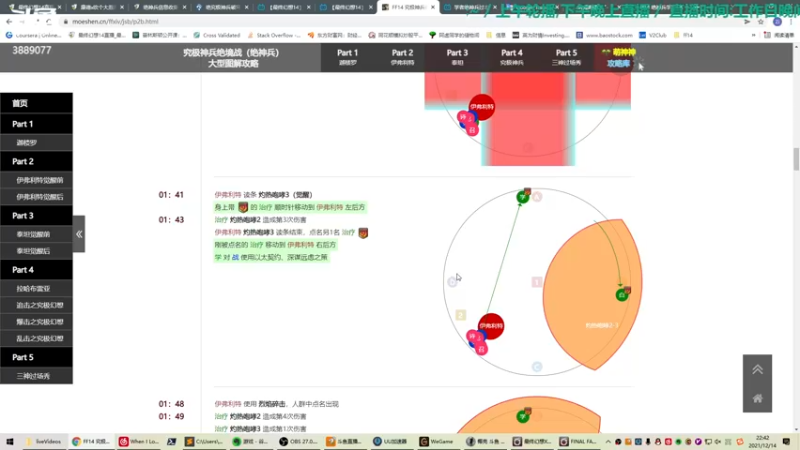Switch to the FINAL FA... taskbar item
The width and height of the screenshot is (800, 450).
(578, 441)
